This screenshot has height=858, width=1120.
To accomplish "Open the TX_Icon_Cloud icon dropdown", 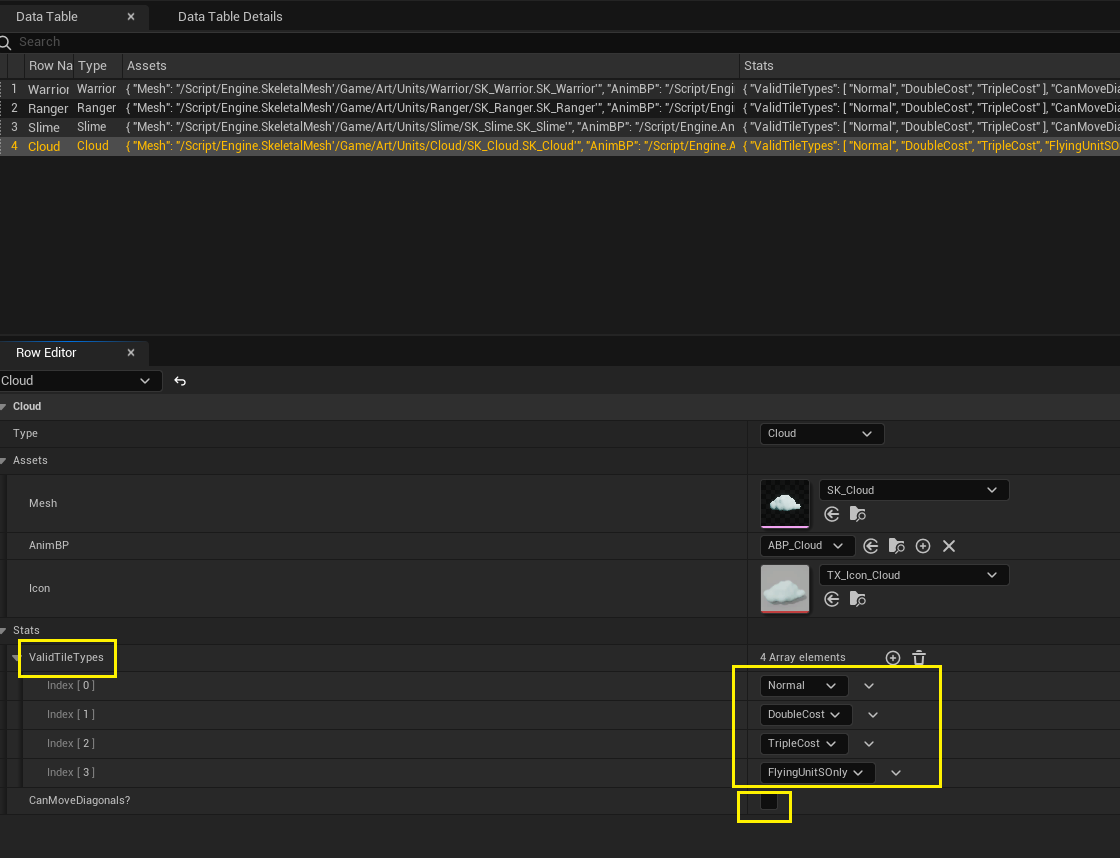I will pos(914,575).
